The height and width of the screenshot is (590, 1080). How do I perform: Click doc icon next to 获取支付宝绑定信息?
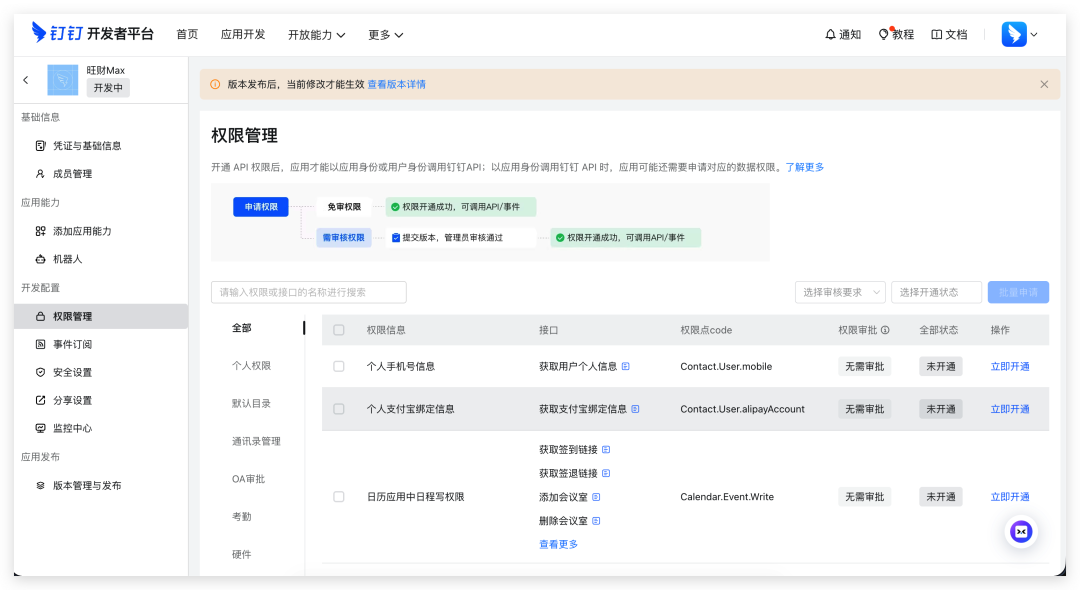pos(635,409)
